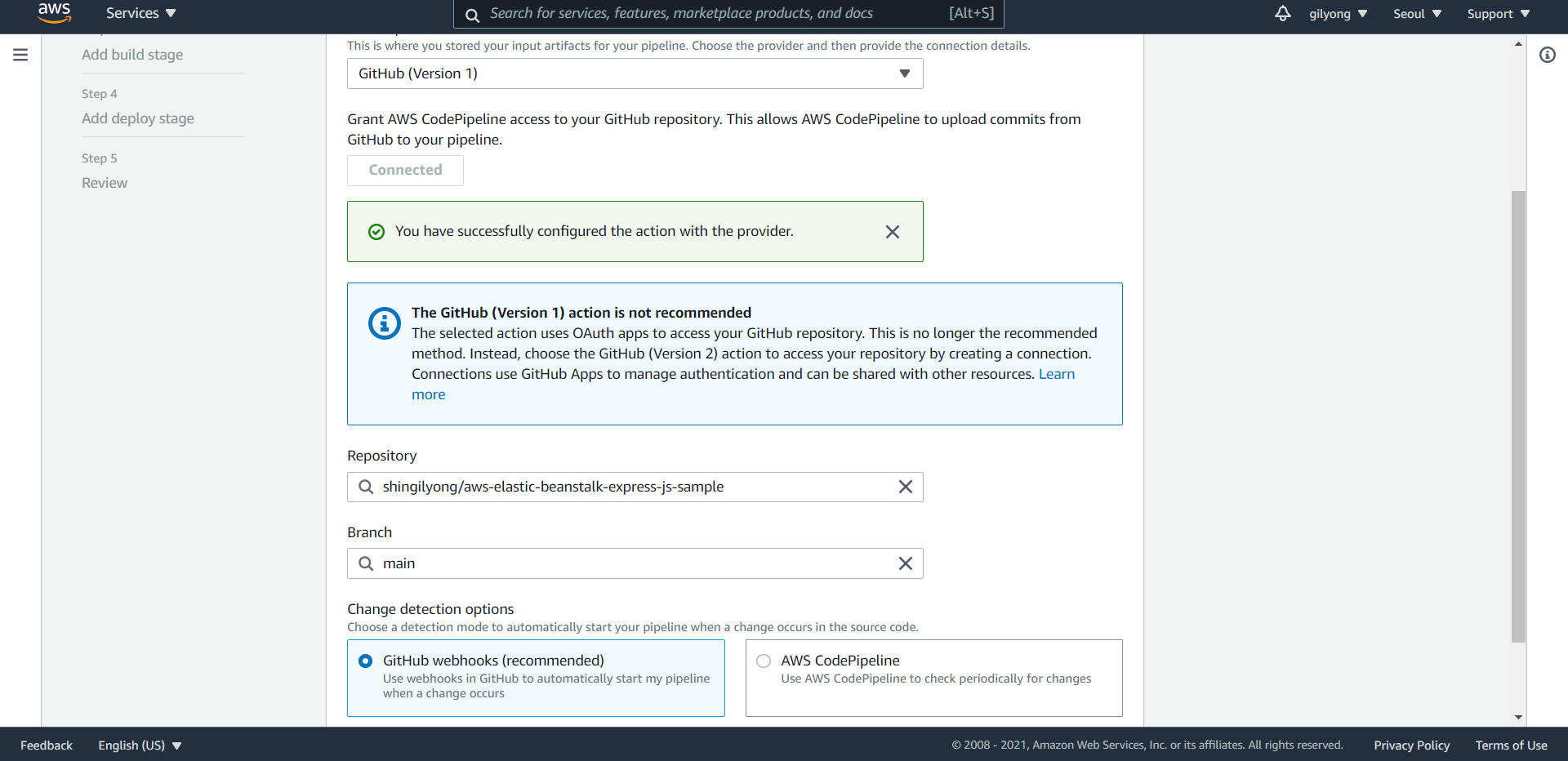
Task: Click the 'Step 4' label in the sidebar
Action: (100, 94)
